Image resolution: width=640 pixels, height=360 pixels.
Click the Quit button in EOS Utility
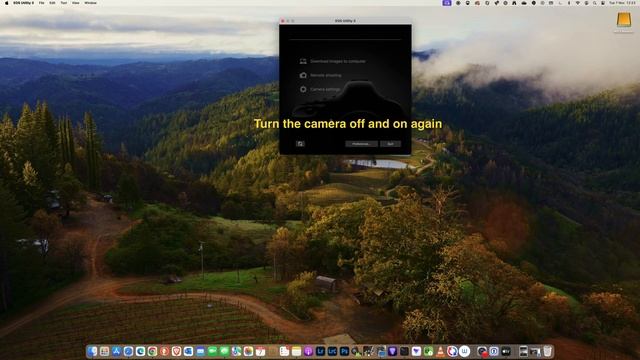[390, 144]
